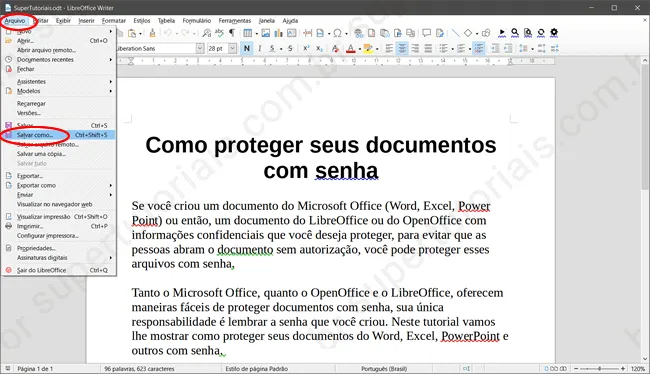Click the Clone Formatting paintbrush icon
Viewport: 650px width, 374px height.
click(152, 33)
